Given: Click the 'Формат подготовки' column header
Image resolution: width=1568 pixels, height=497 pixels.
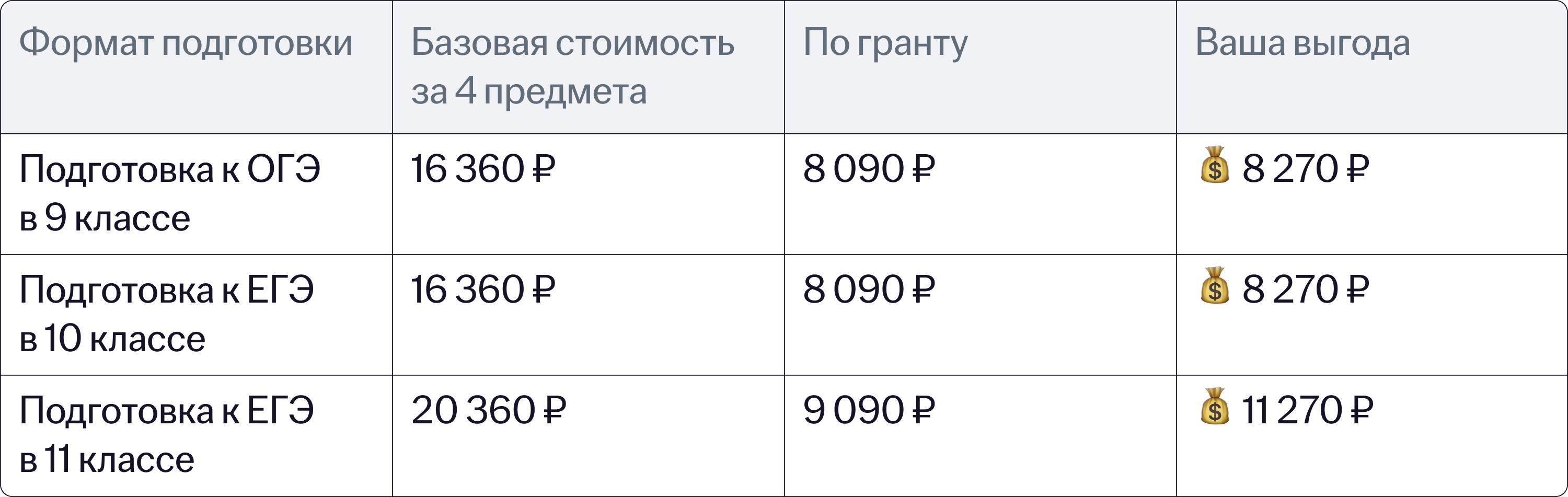Looking at the screenshot, I should pyautogui.click(x=186, y=42).
